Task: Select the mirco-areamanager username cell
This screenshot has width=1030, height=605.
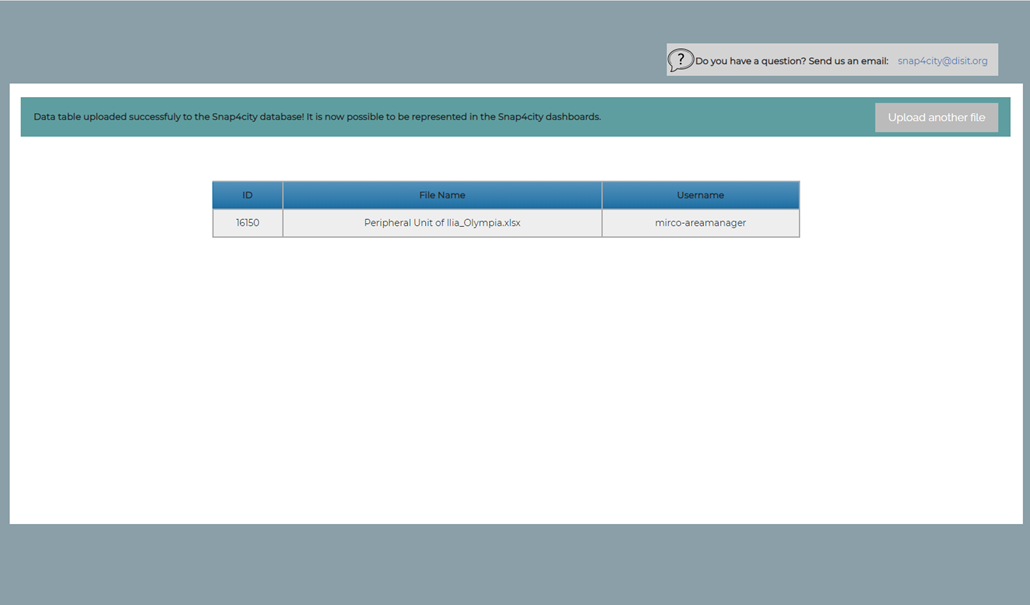Action: click(x=700, y=223)
